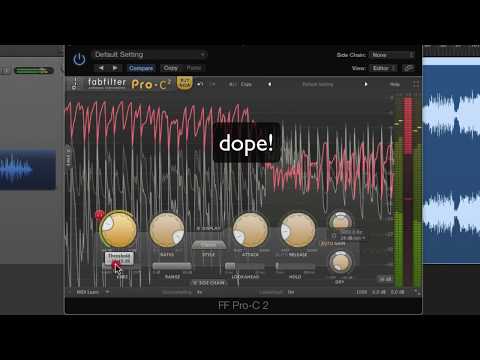Click the resize corner icon of Pro-C 2
The image size is (480, 360).
click(x=417, y=292)
